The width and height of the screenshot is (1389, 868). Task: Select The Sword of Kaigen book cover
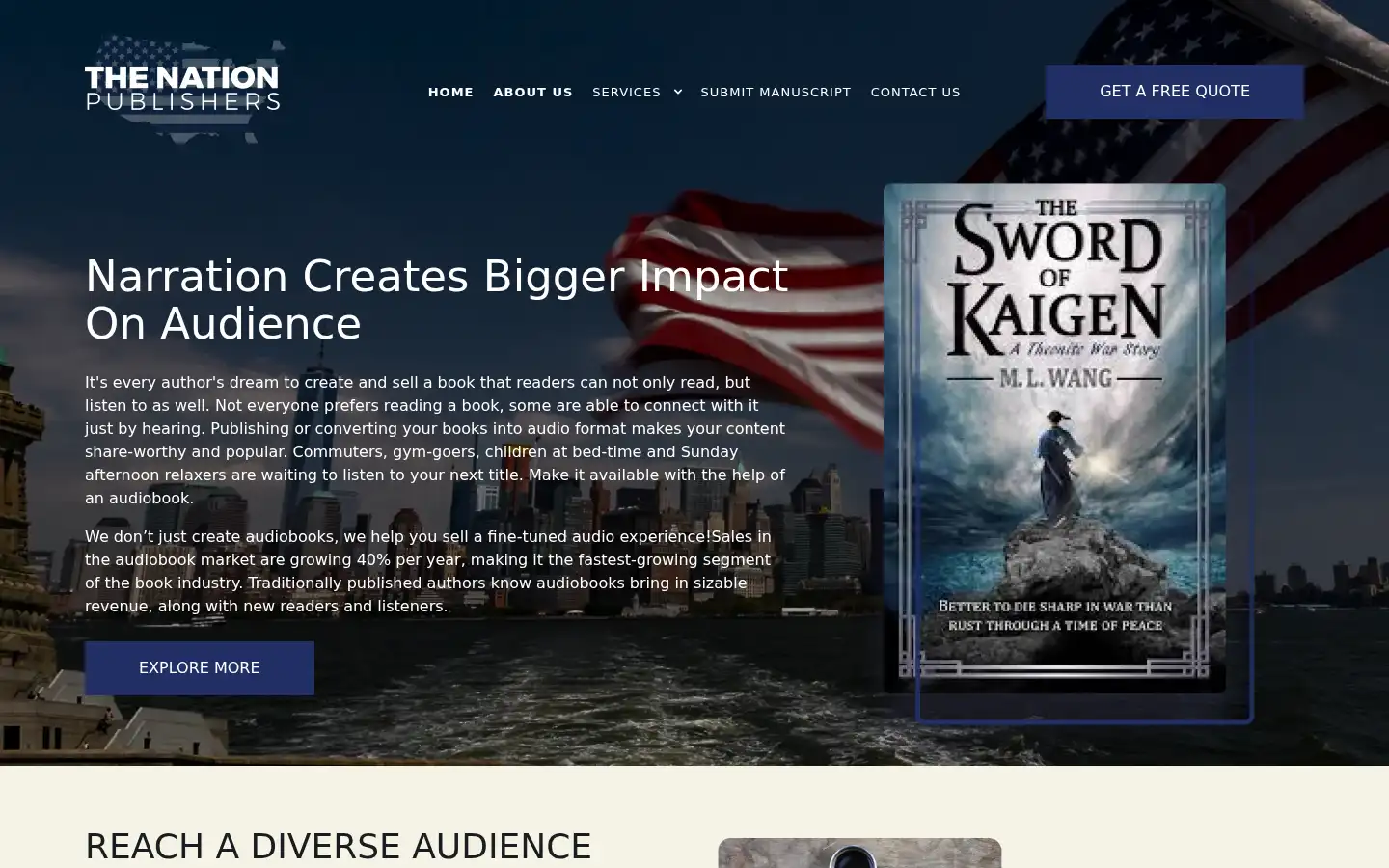[x=1054, y=438]
